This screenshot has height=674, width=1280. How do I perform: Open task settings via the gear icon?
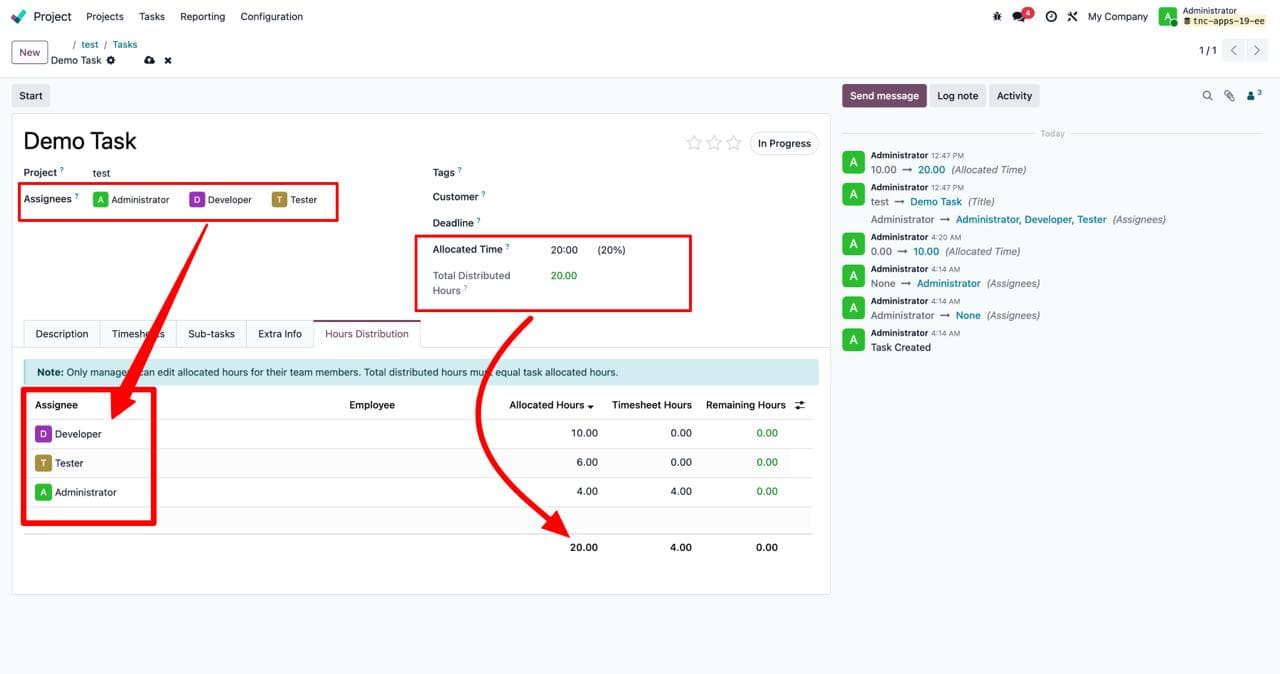110,60
